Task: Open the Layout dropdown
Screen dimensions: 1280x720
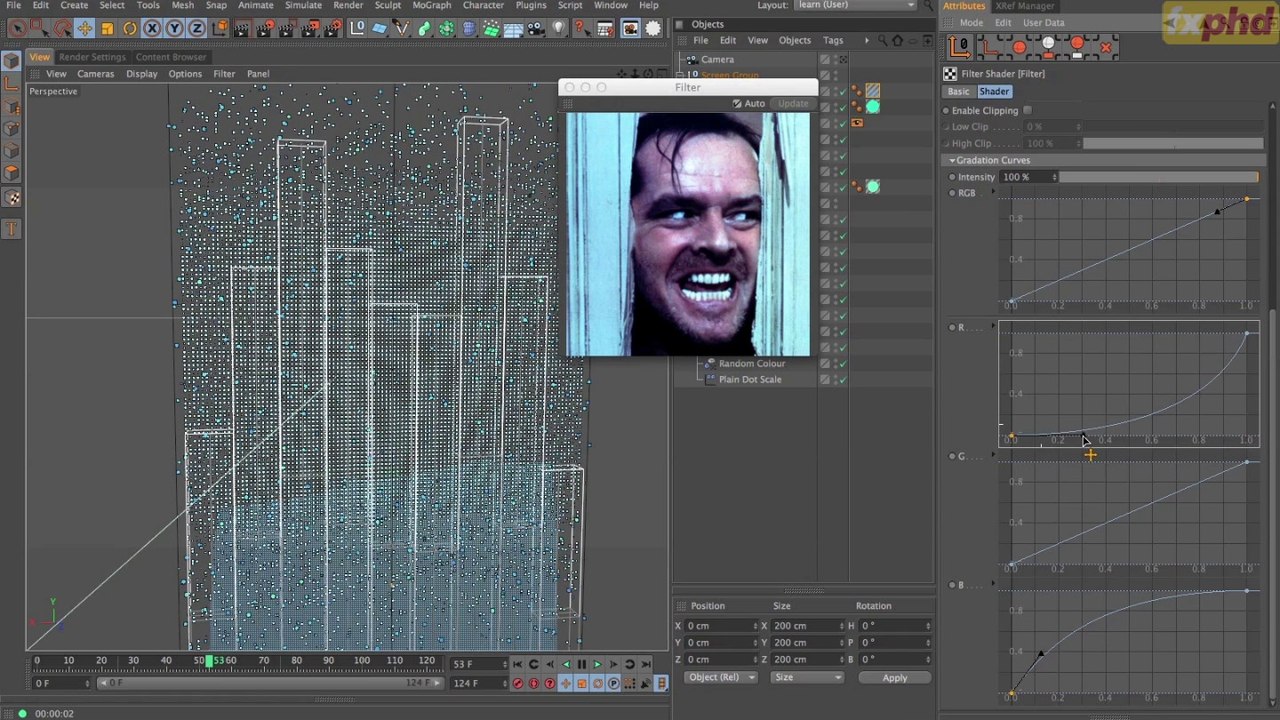Action: 857,5
